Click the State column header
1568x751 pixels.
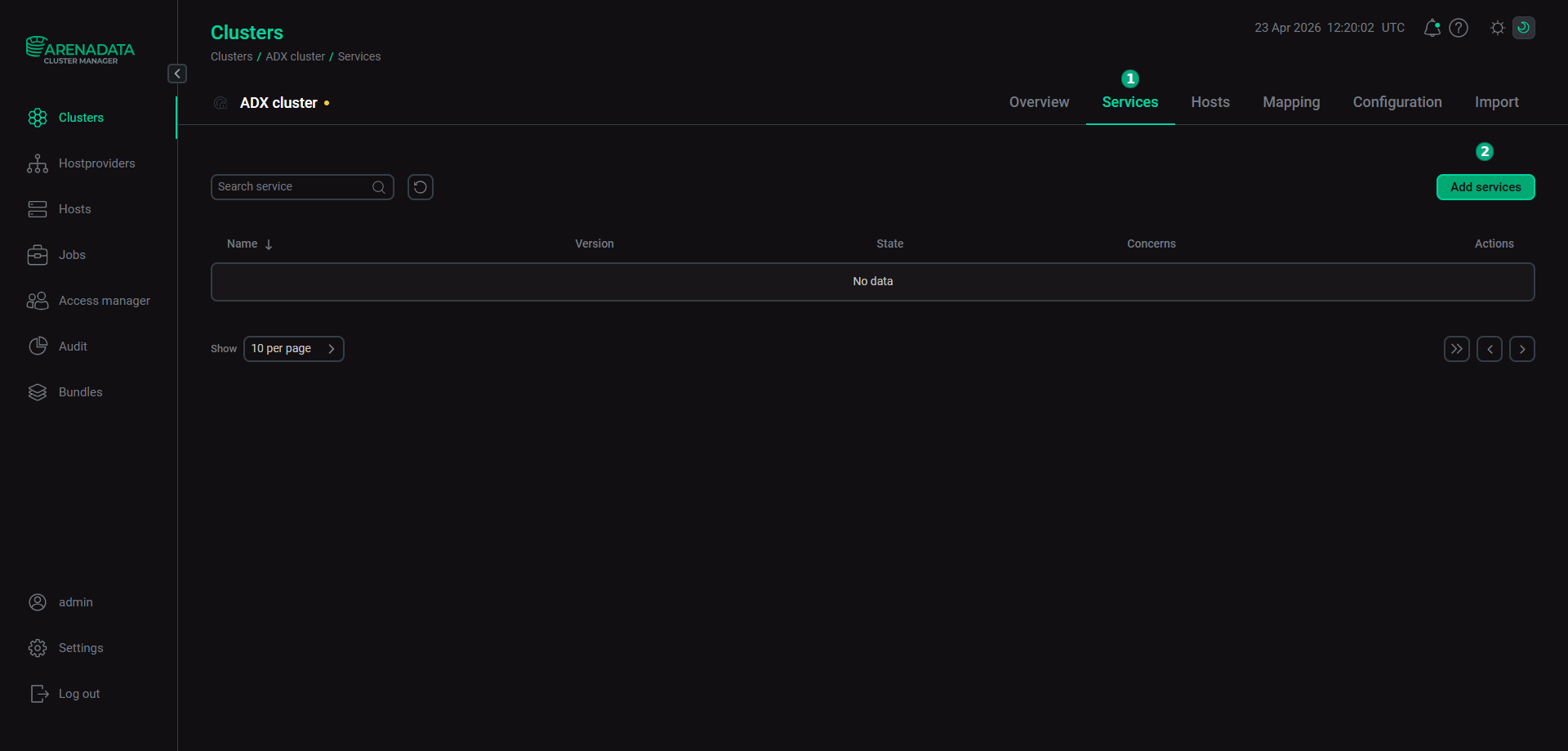click(890, 244)
